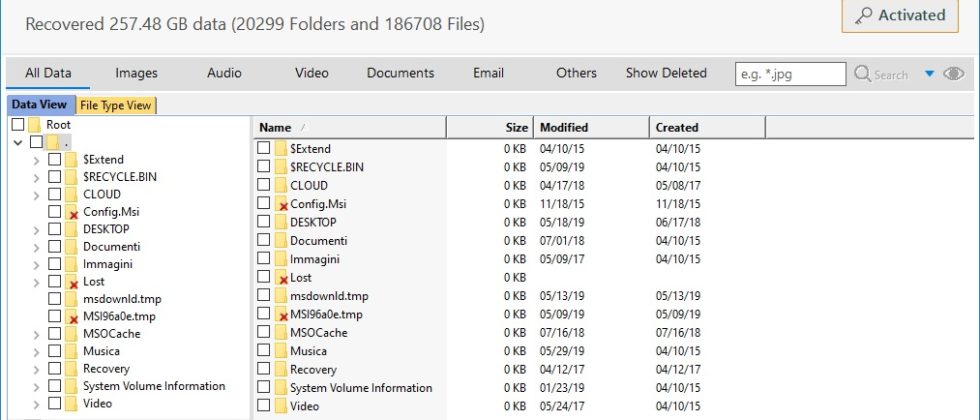Open the search options dropdown arrow

[x=929, y=73]
